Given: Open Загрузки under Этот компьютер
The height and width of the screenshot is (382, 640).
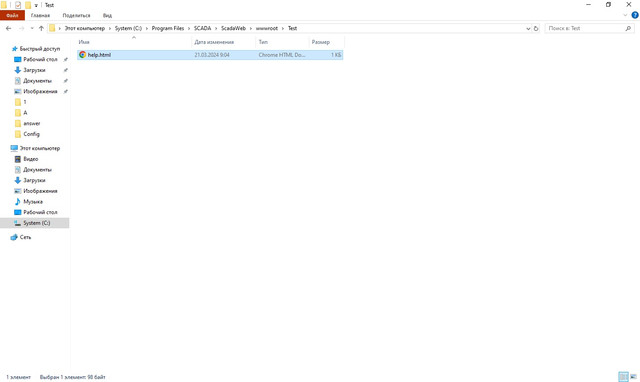Looking at the screenshot, I should (x=34, y=180).
